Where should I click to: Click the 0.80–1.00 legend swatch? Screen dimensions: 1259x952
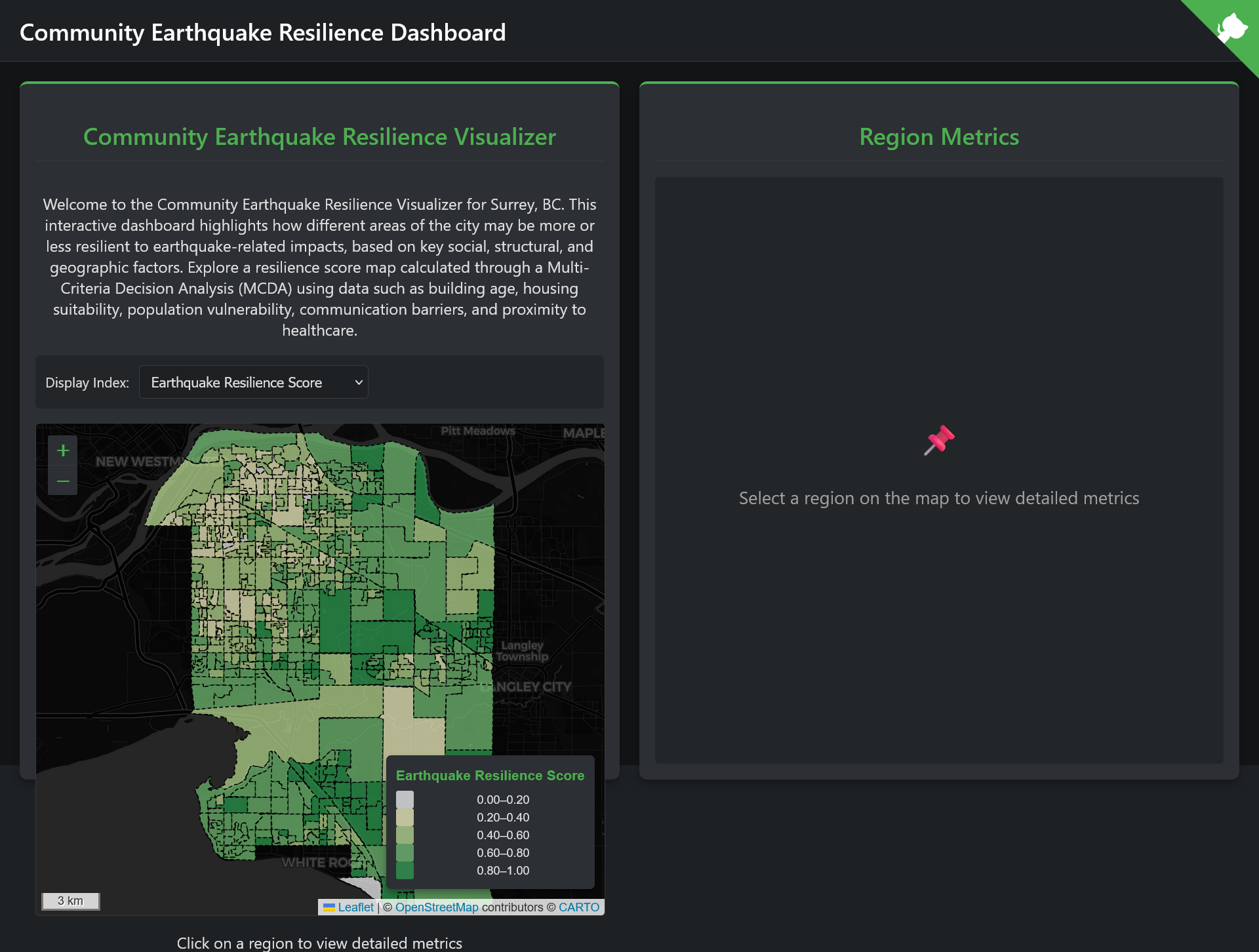pos(405,871)
